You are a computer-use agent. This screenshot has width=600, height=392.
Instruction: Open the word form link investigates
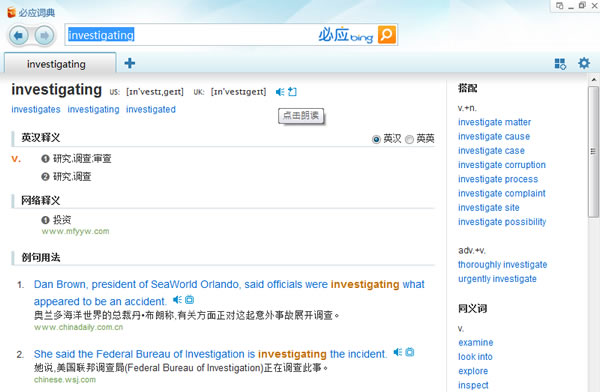(36, 109)
